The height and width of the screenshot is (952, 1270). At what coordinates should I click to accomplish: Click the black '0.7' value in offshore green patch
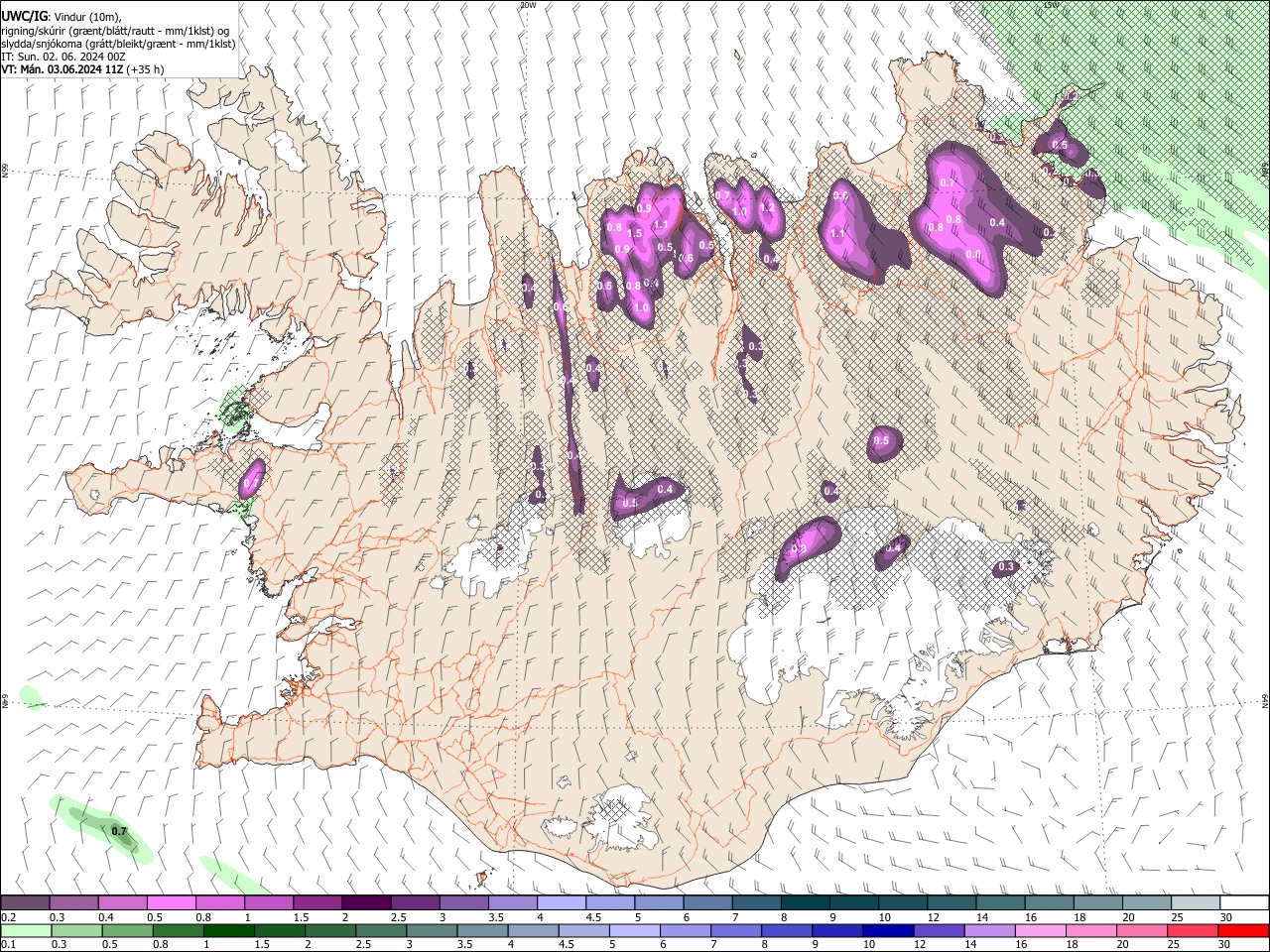point(119,831)
